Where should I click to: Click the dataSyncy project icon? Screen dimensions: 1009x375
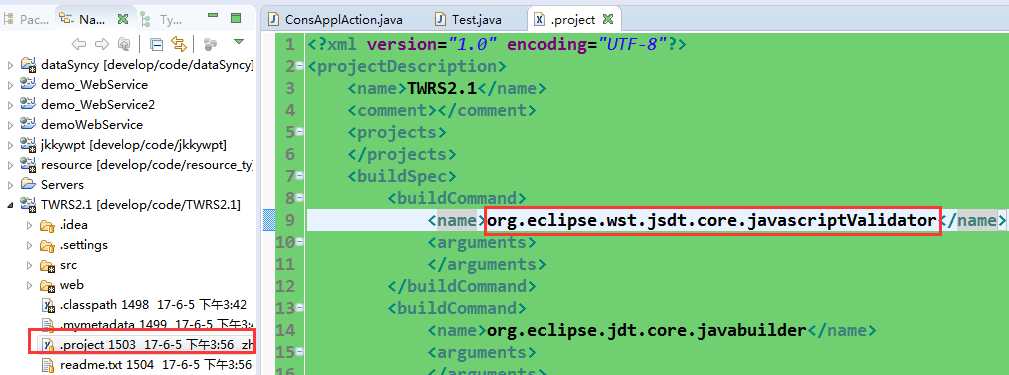pyautogui.click(x=28, y=64)
